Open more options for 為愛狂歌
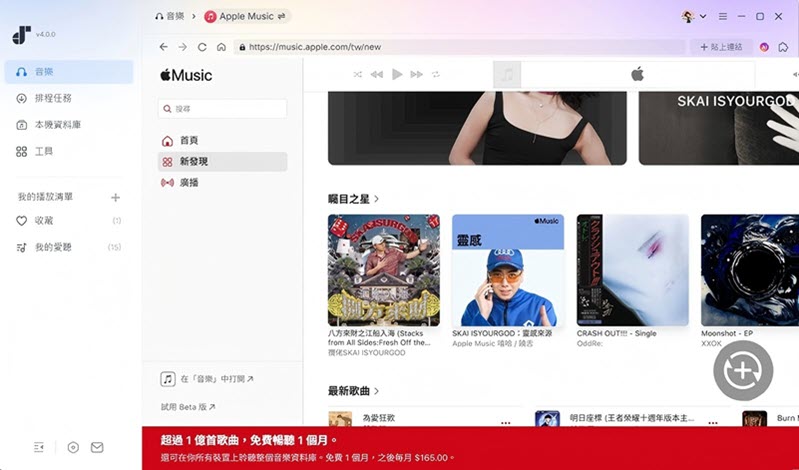Viewport: 799px width, 470px height. pyautogui.click(x=505, y=423)
